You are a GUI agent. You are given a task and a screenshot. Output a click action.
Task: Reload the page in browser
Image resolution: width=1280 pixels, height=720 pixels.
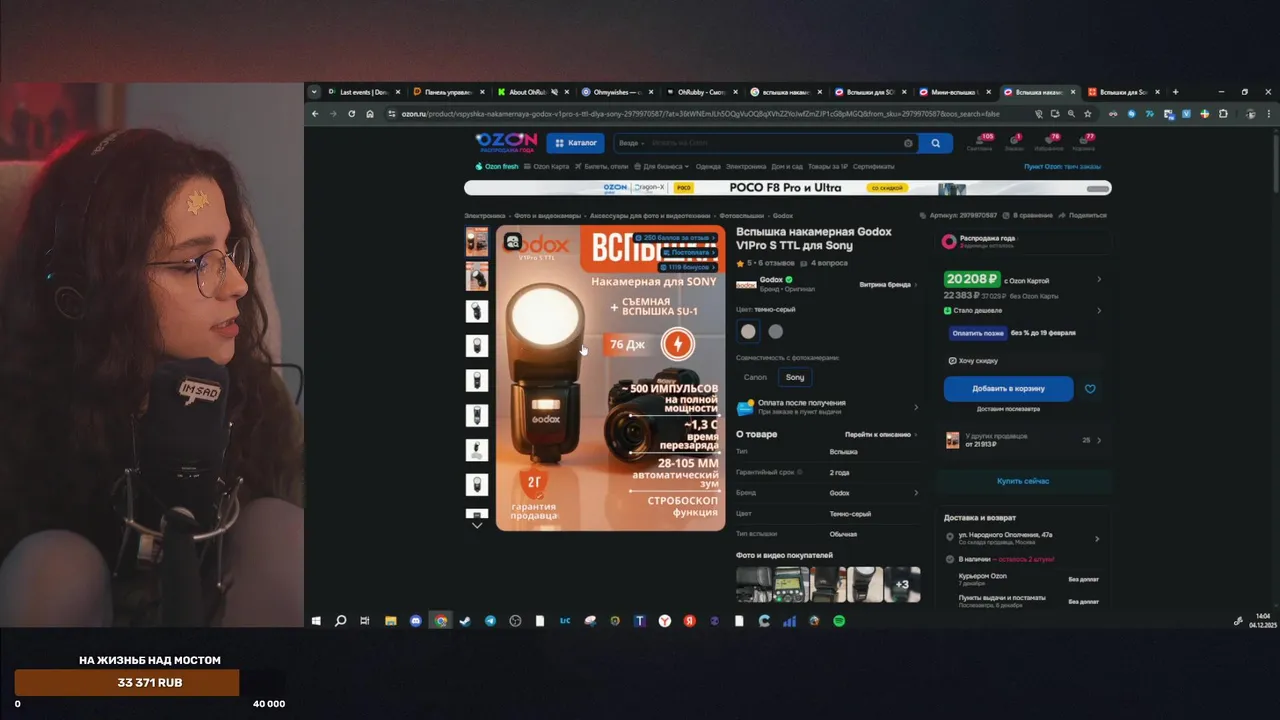pyautogui.click(x=351, y=114)
